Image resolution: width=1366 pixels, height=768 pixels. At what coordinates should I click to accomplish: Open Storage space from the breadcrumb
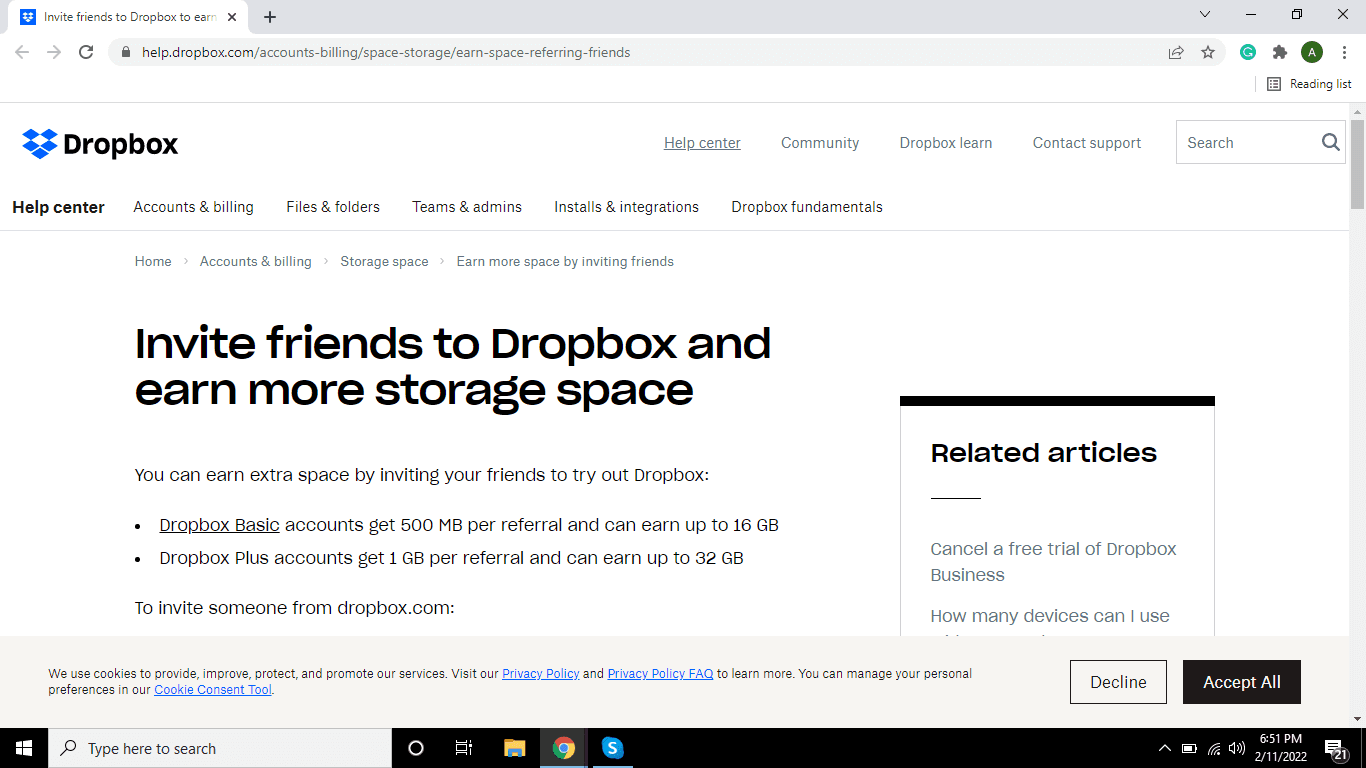point(384,261)
